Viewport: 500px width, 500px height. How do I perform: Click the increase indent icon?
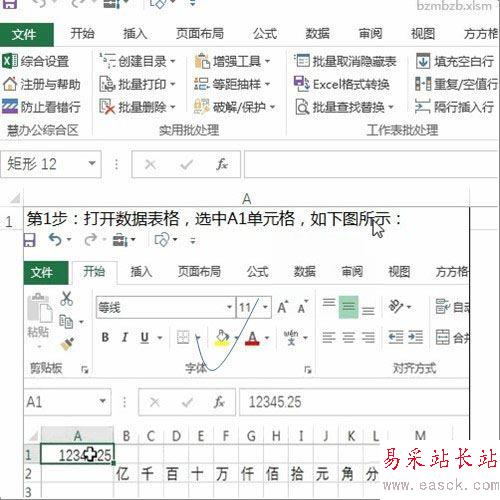click(415, 337)
